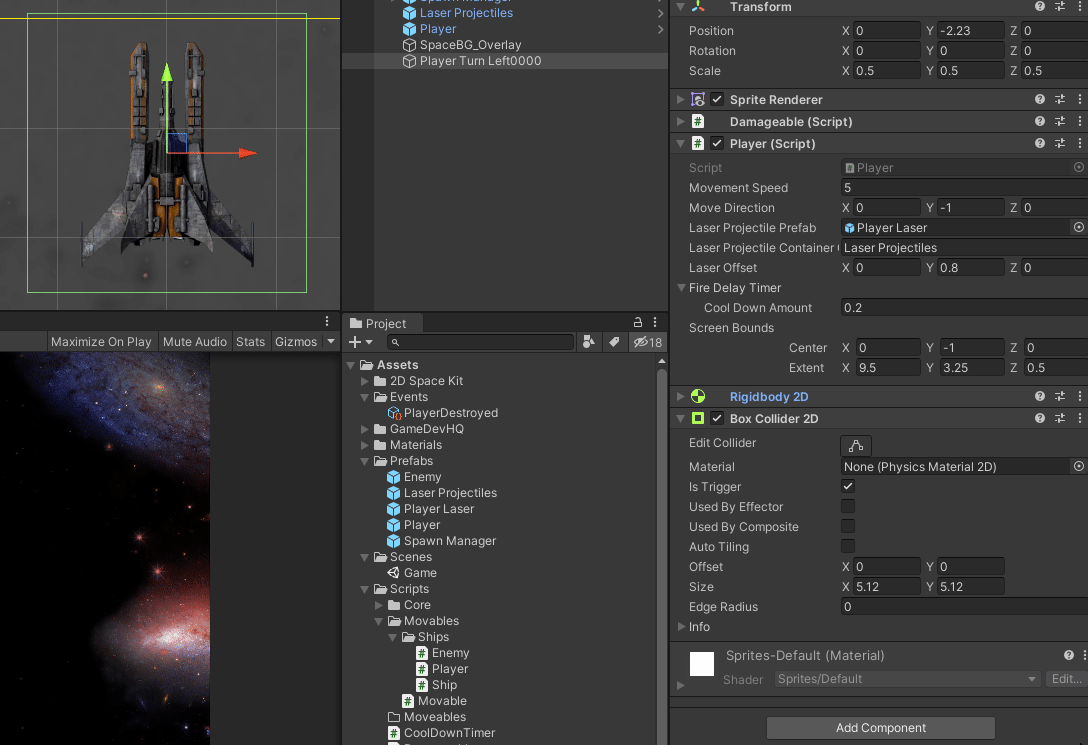The width and height of the screenshot is (1088, 745).
Task: Click the Edit Collider button icon
Action: pyautogui.click(x=856, y=445)
